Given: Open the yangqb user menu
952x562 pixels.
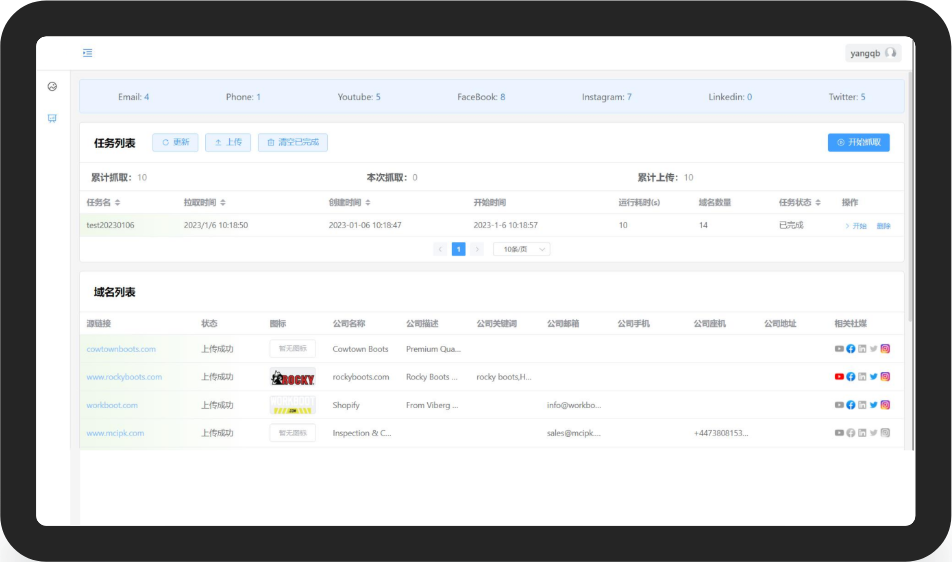Looking at the screenshot, I should click(872, 53).
